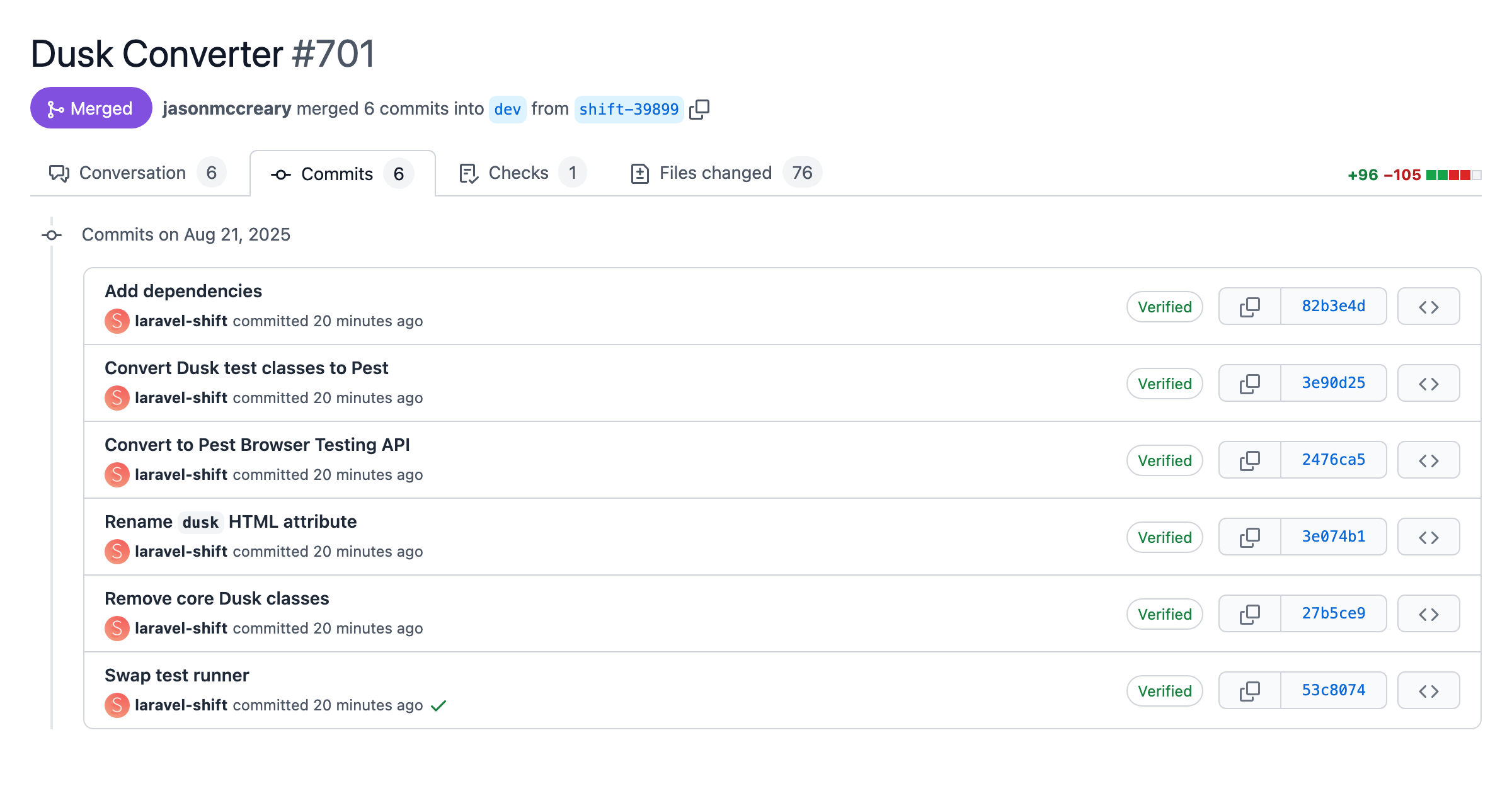Open jasonmccreary's profile link

(x=227, y=109)
